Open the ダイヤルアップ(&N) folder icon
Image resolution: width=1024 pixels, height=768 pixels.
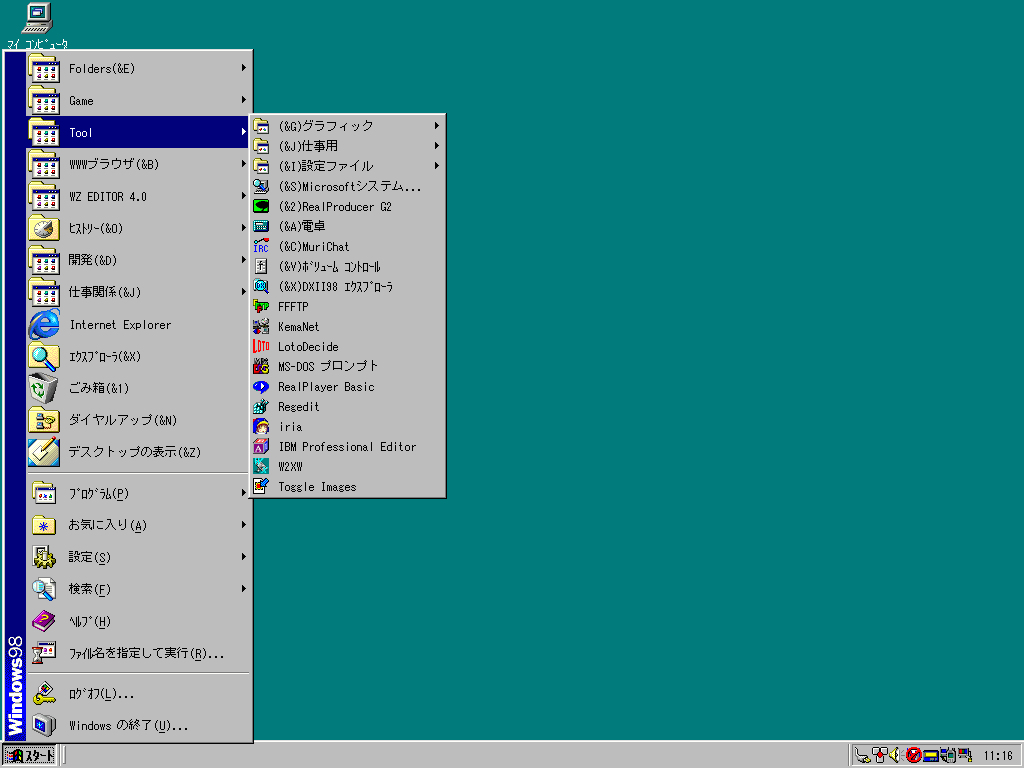click(x=44, y=420)
